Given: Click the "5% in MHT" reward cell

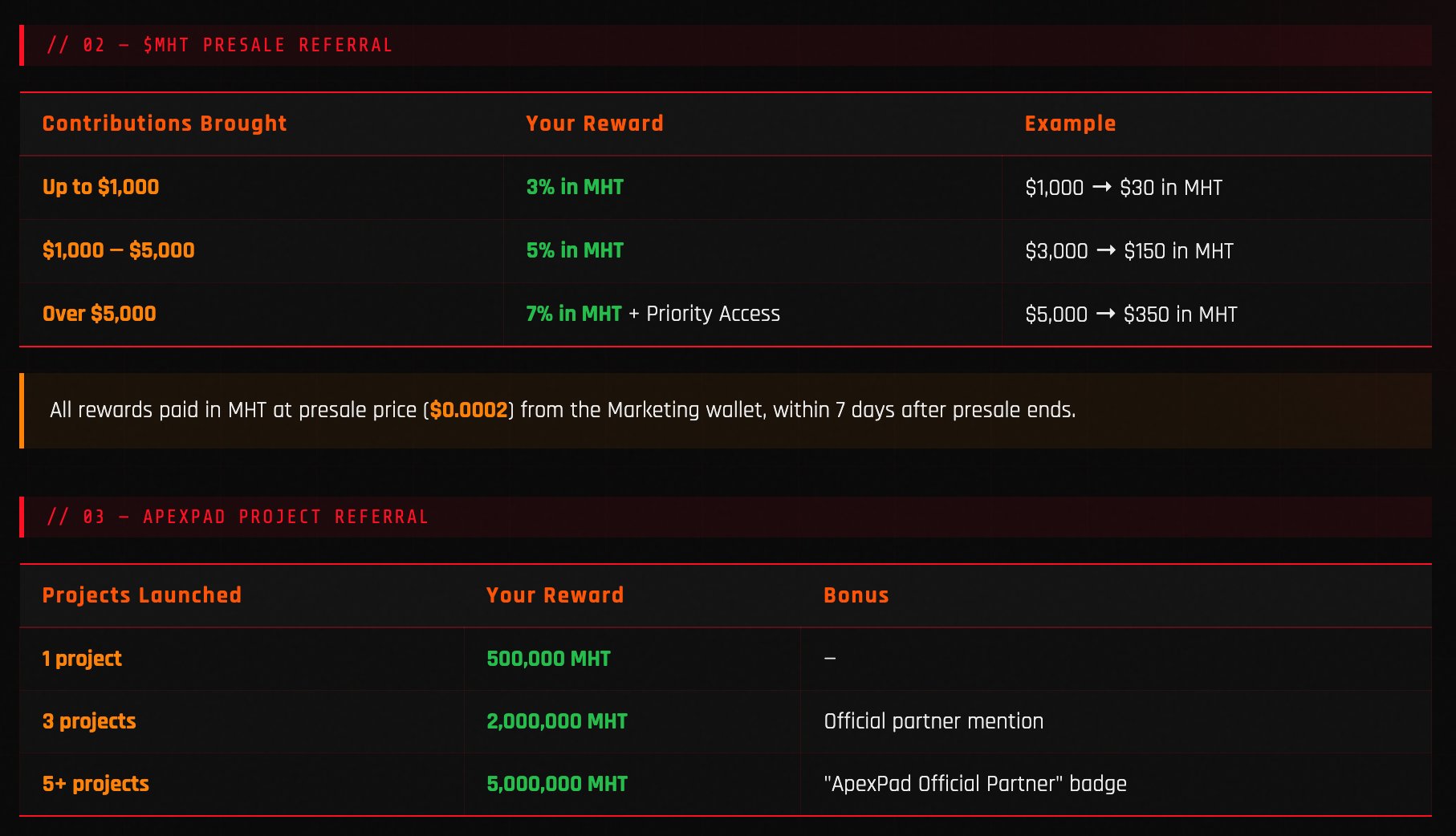Looking at the screenshot, I should [x=575, y=250].
